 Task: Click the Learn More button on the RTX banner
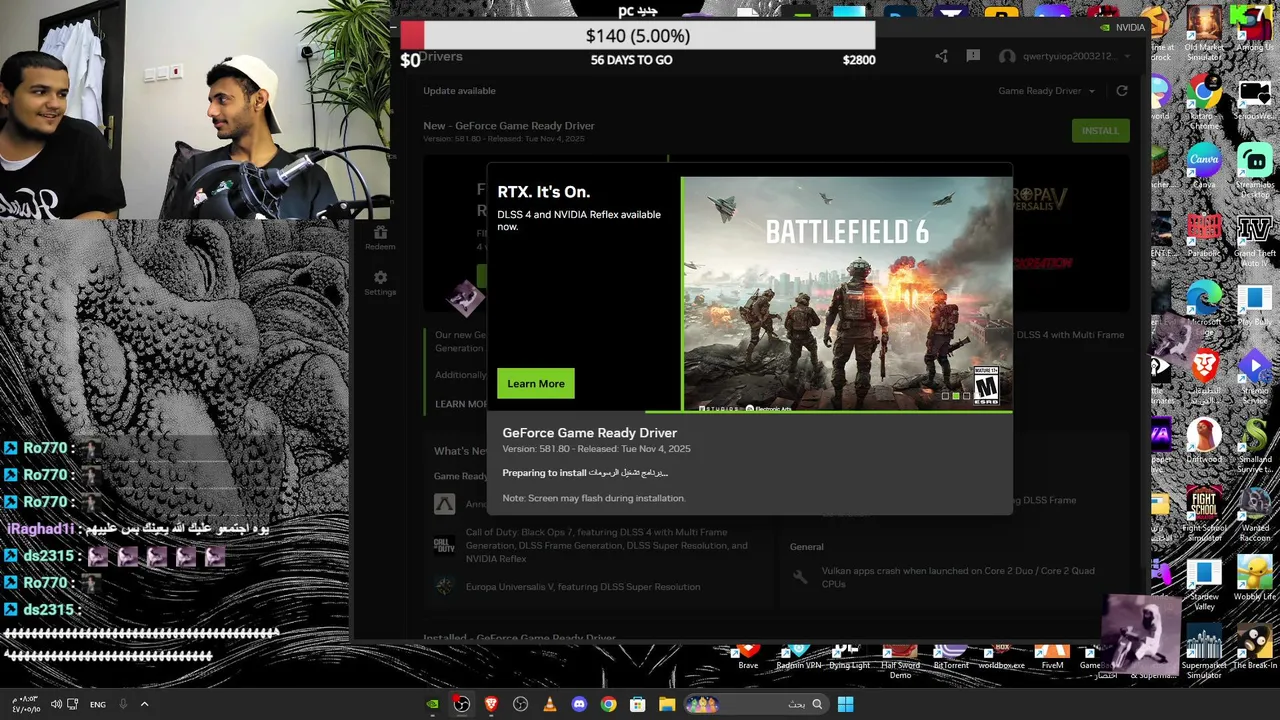536,383
